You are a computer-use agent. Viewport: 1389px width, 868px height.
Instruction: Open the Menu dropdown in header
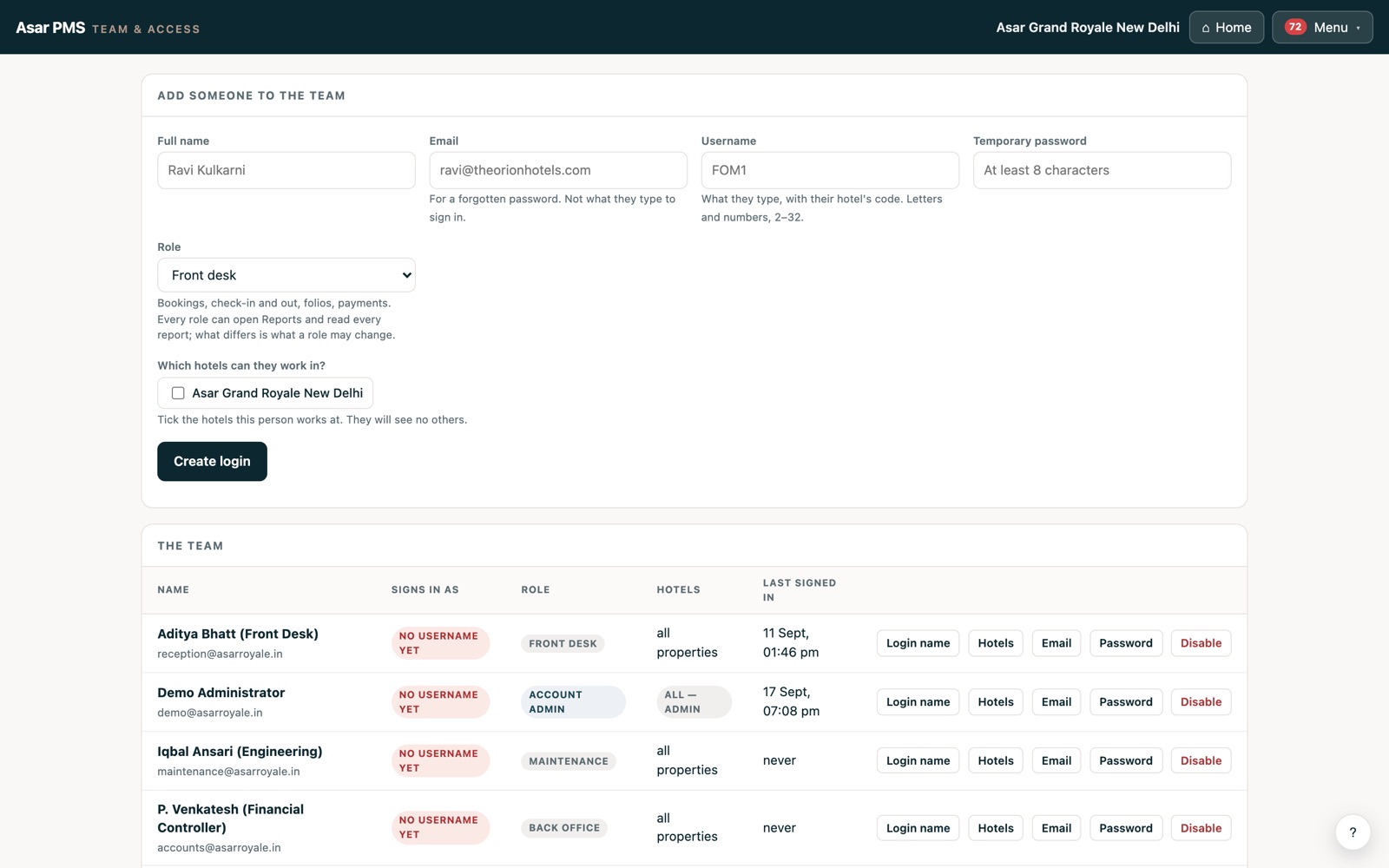1322,27
